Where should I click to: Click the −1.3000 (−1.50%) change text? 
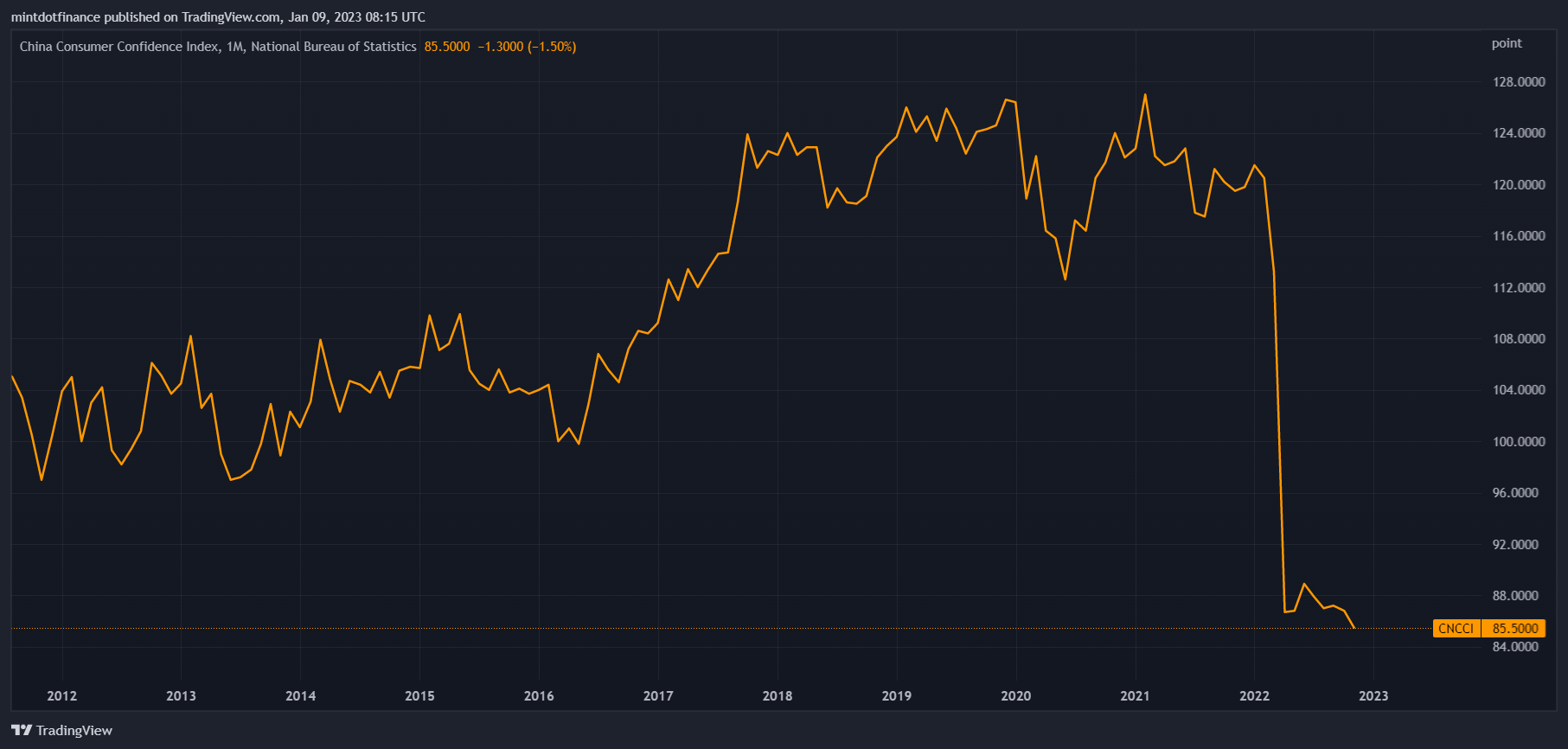(x=527, y=47)
